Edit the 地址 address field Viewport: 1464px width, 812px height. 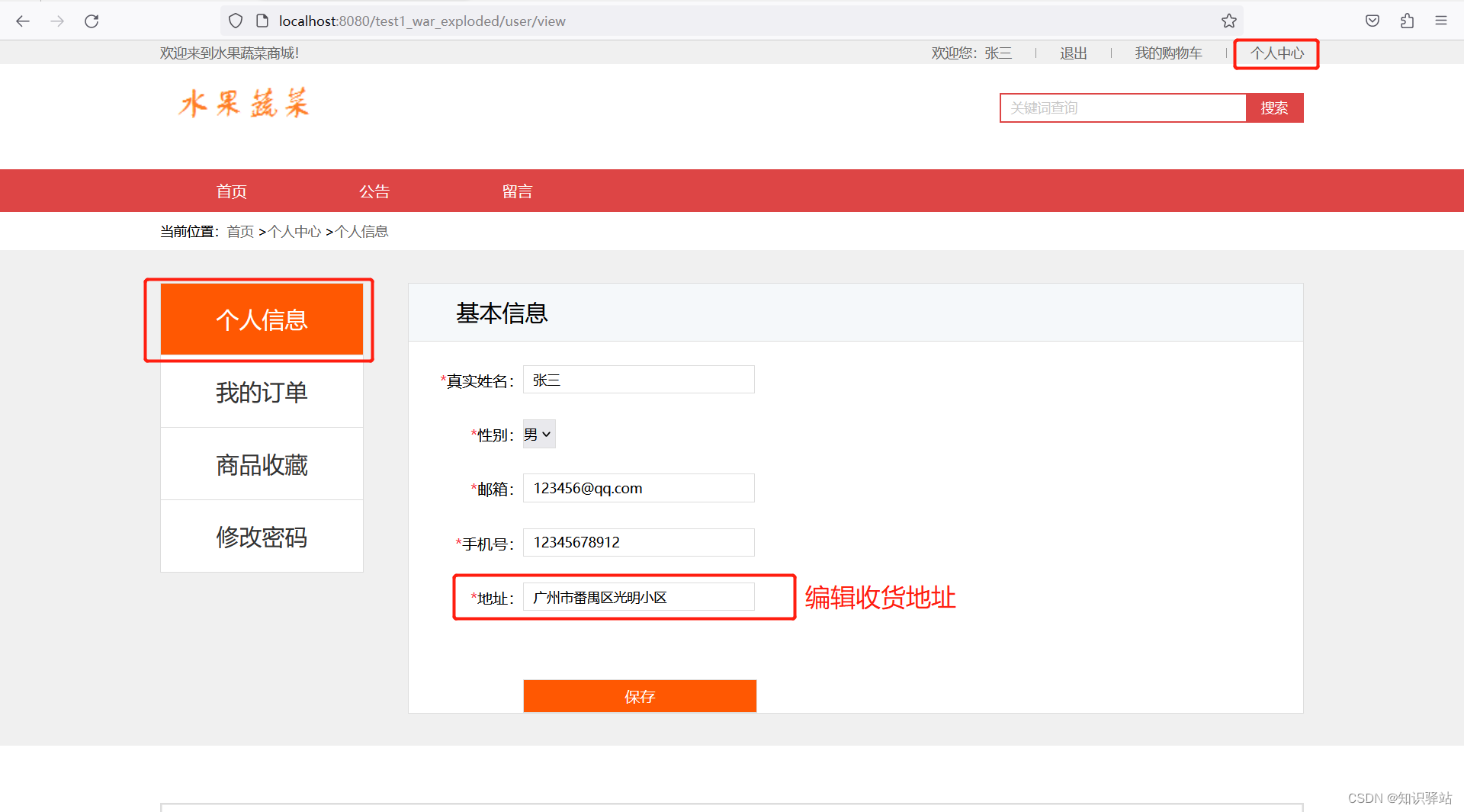[x=639, y=597]
